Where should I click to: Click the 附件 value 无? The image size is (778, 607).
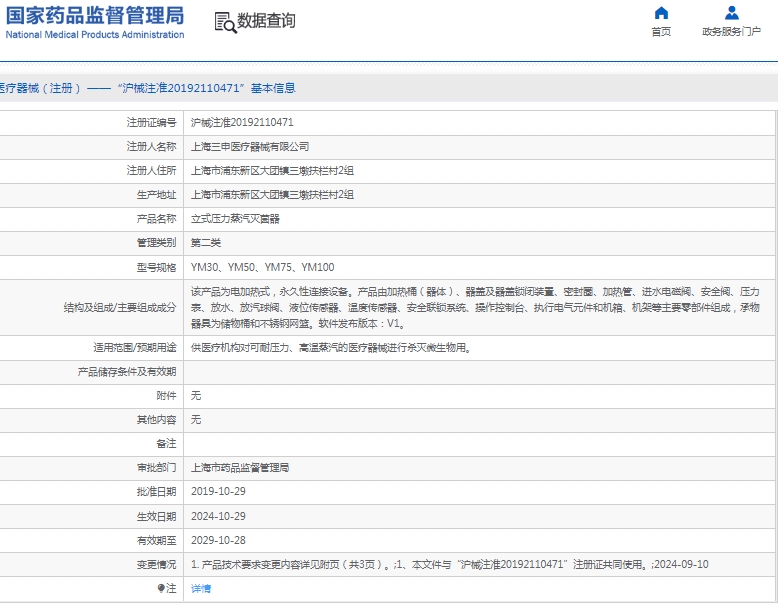coord(196,396)
